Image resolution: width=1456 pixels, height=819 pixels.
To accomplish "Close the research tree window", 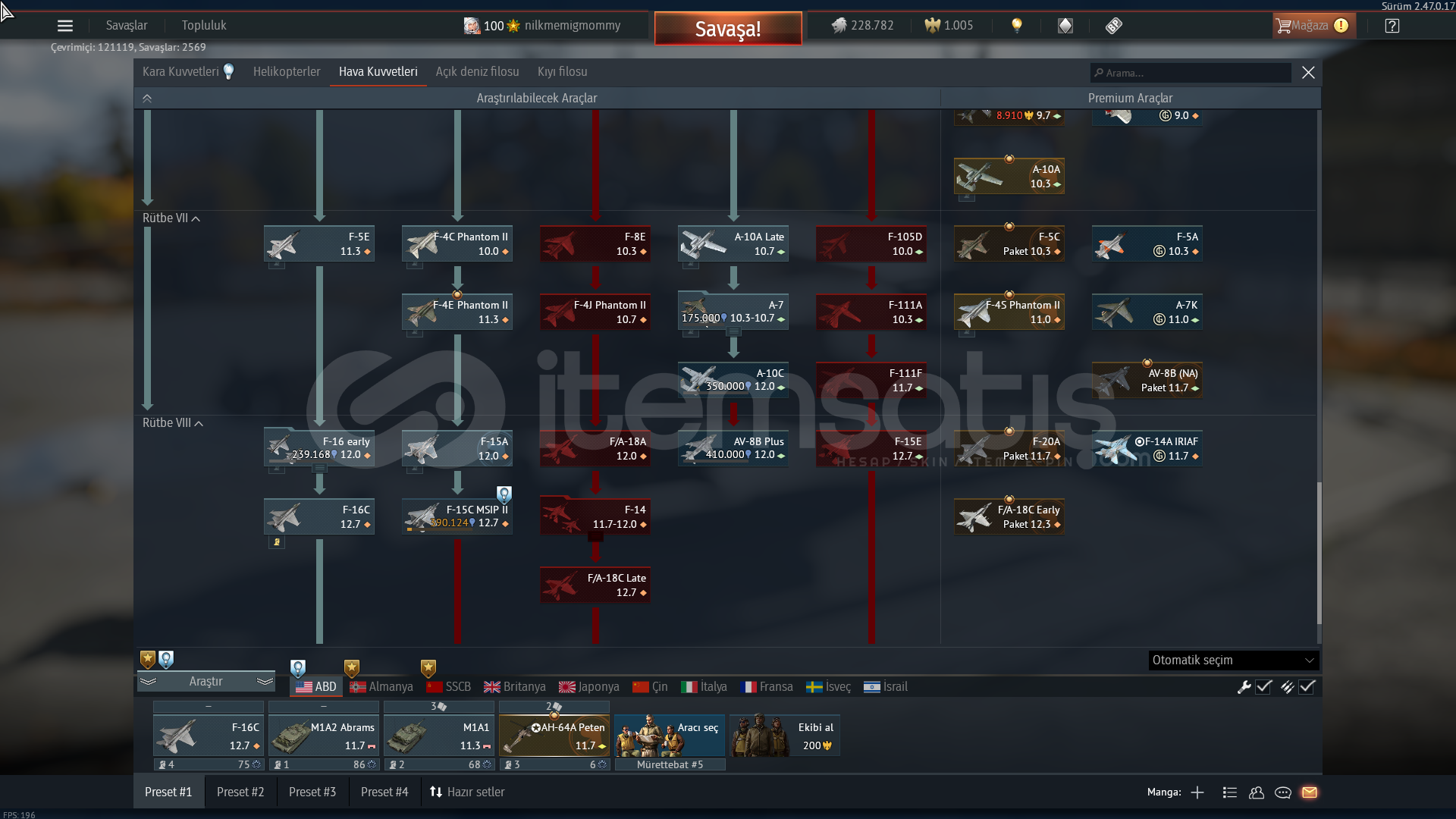I will point(1308,73).
